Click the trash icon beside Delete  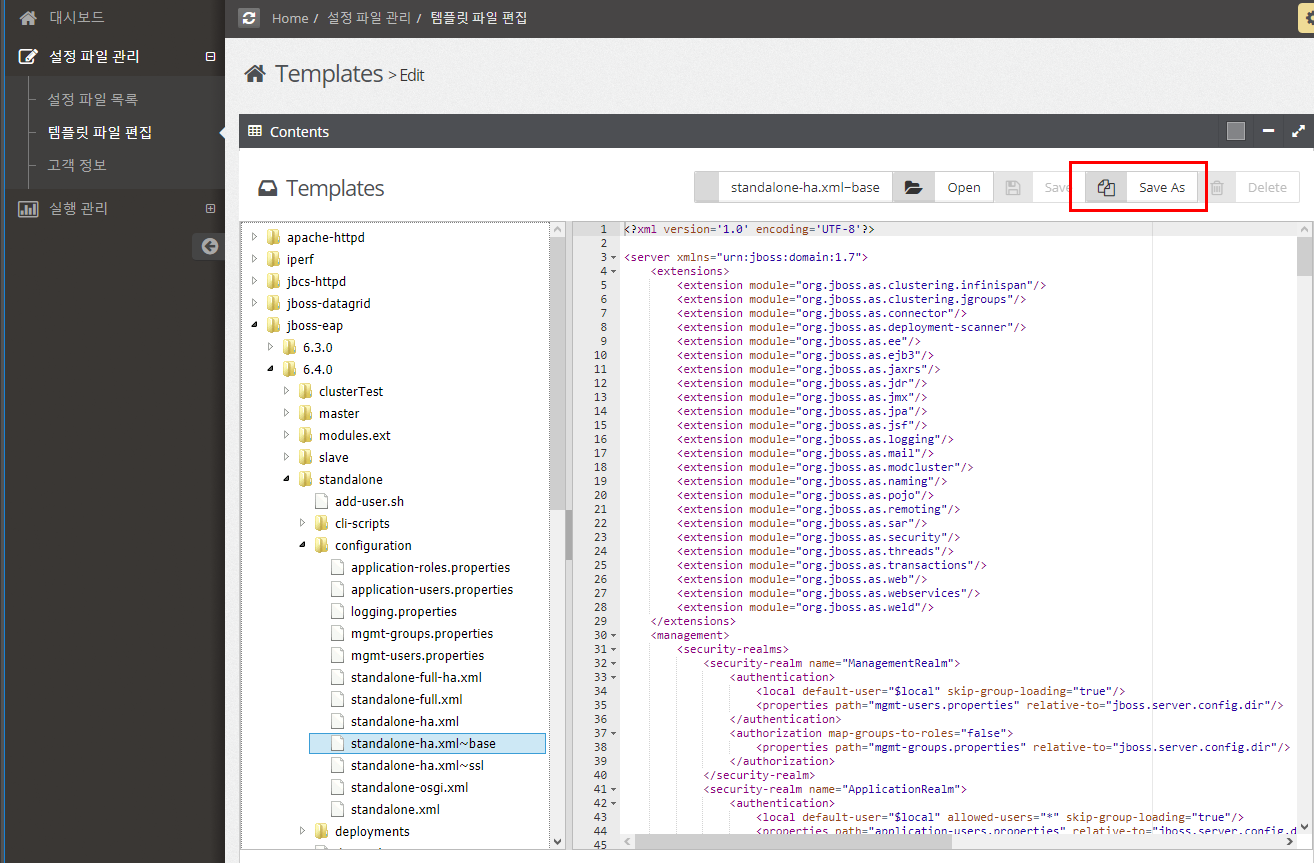tap(1217, 187)
